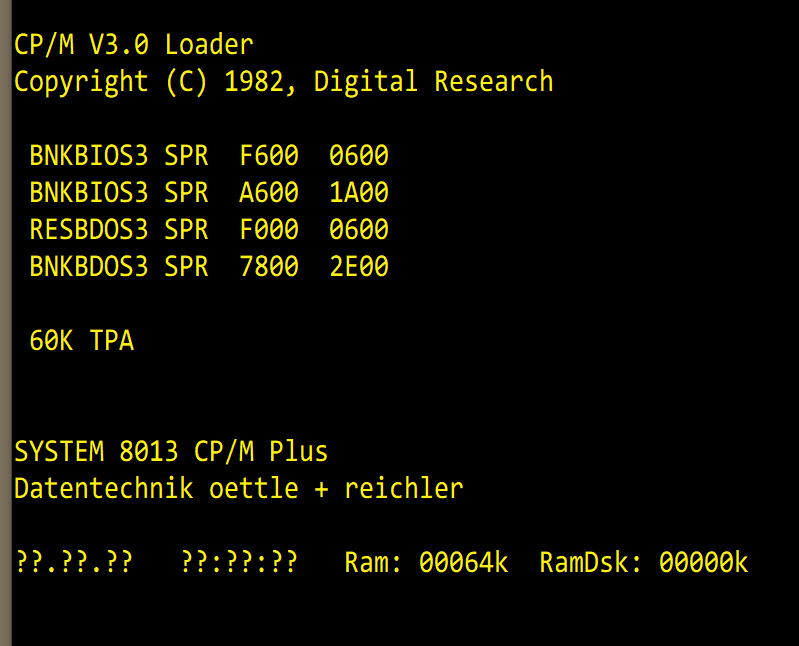Select the A600 address value
This screenshot has width=799, height=646.
(269, 193)
